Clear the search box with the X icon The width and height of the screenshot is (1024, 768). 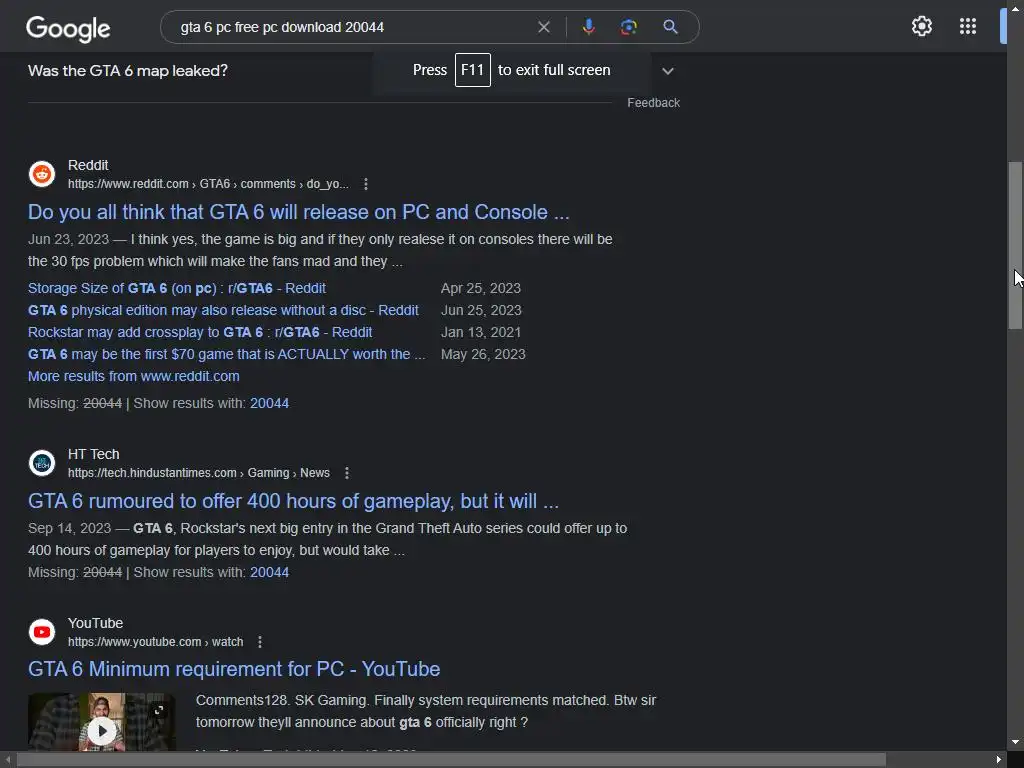point(543,27)
